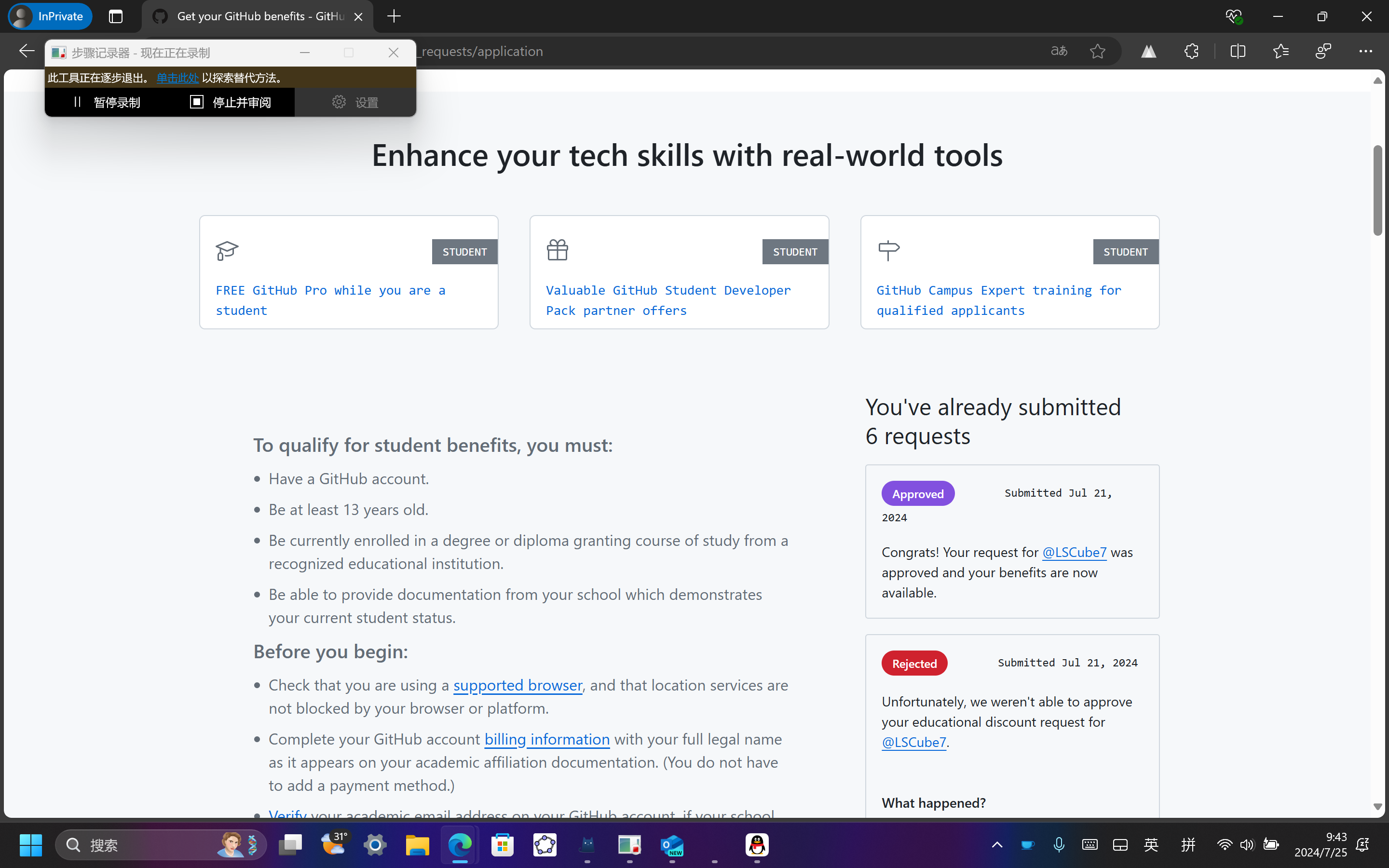Add page to favorites with star icon
The image size is (1389, 868).
(x=1097, y=51)
